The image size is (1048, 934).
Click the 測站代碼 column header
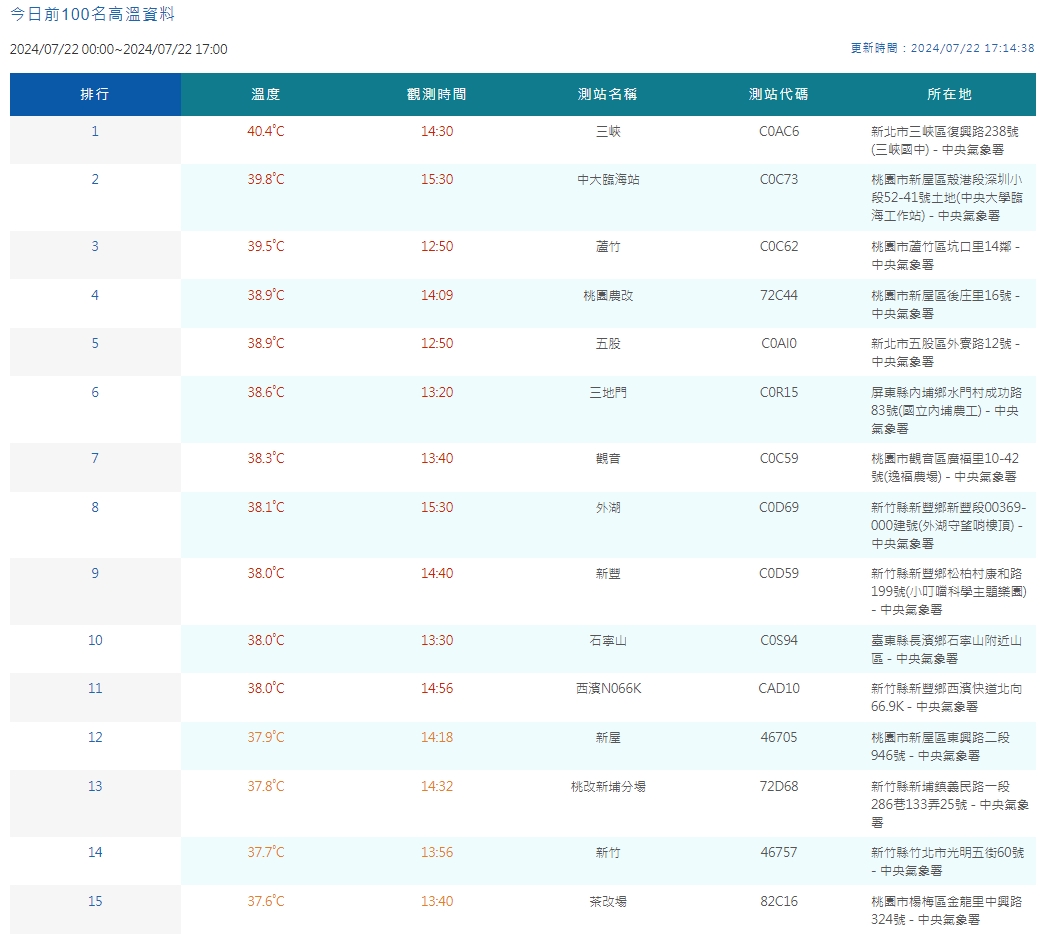point(779,94)
